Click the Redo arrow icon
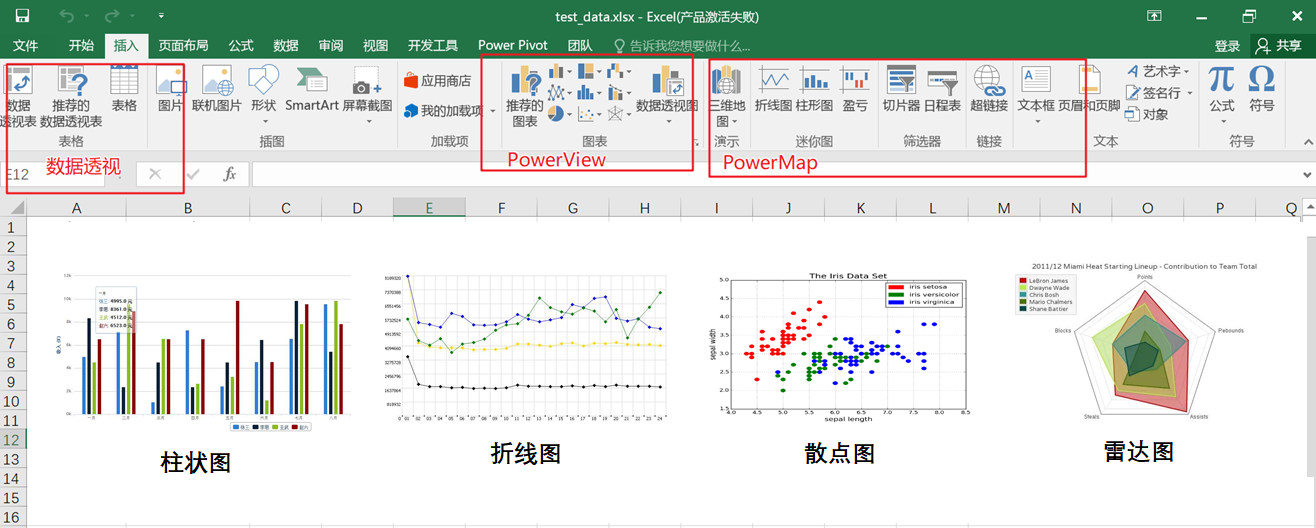The width and height of the screenshot is (1316, 528). click(x=112, y=16)
